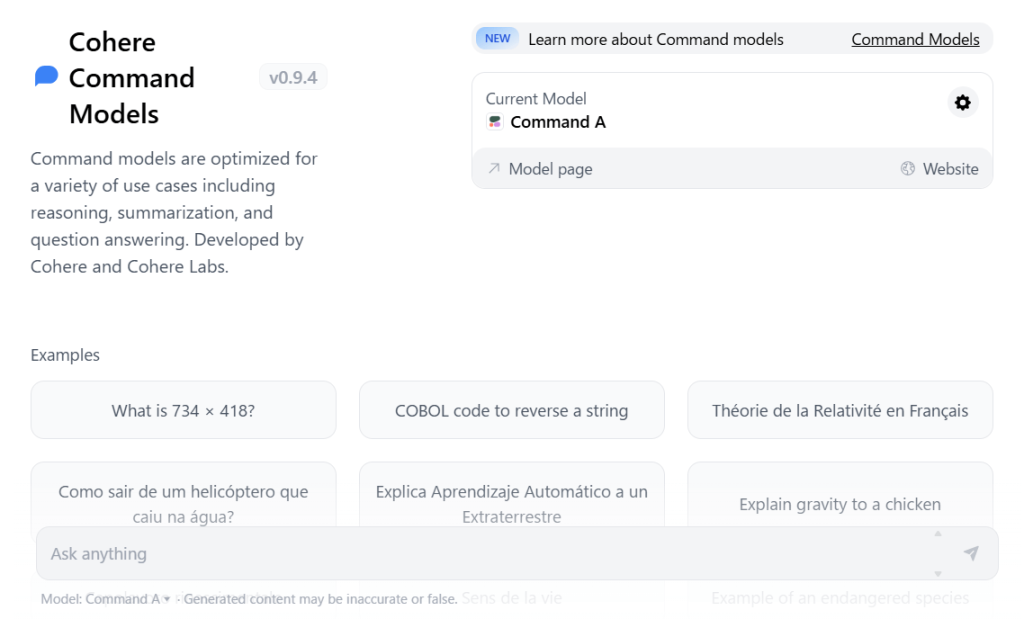Choose the COBOL code to reverse a string example
This screenshot has height=619, width=1024.
click(511, 410)
